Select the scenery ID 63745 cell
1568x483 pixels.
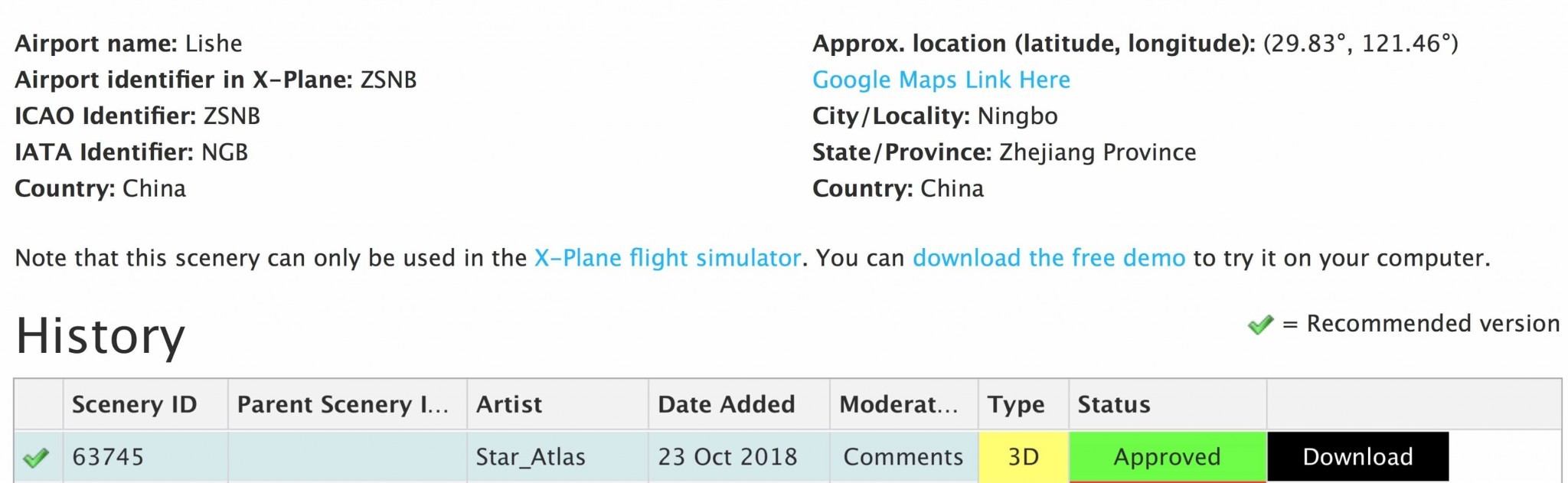click(145, 457)
